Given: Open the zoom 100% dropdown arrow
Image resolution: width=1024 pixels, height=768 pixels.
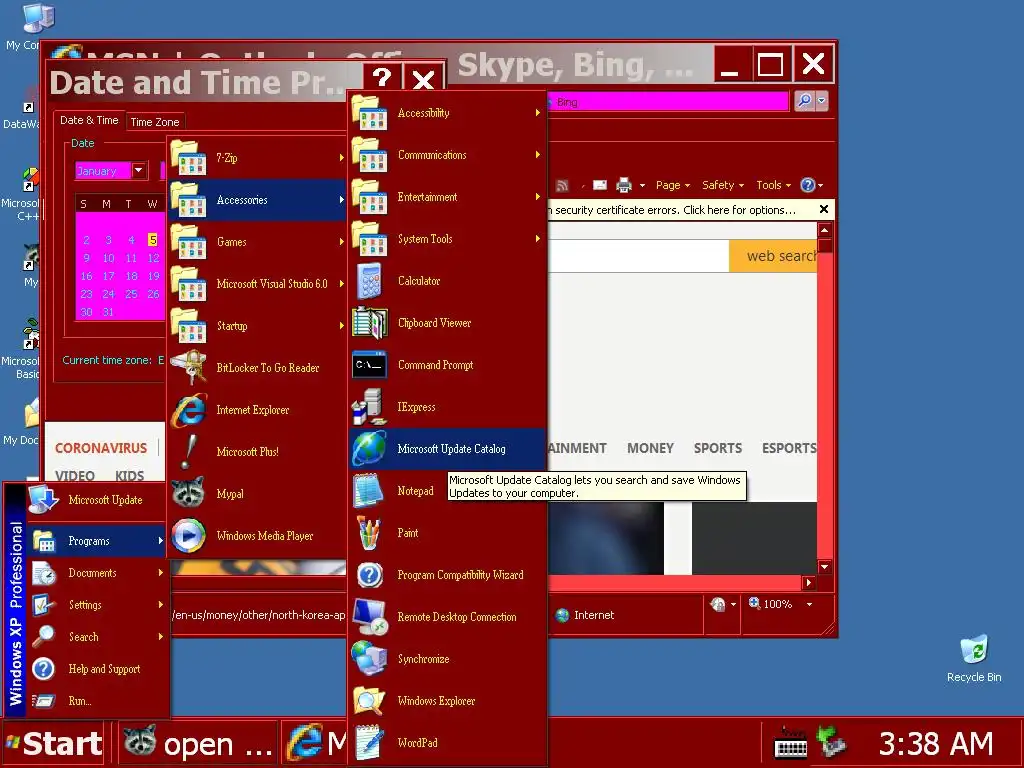Looking at the screenshot, I should click(809, 605).
